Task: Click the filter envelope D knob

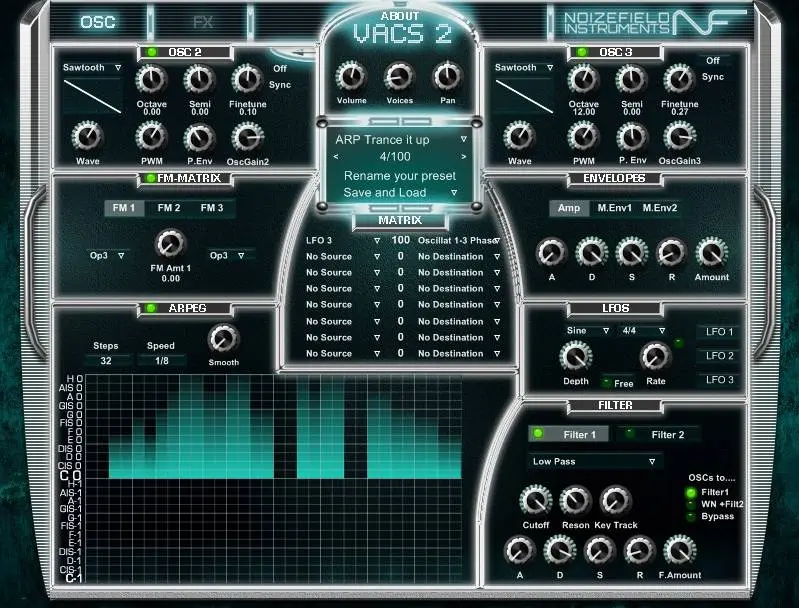Action: [x=560, y=551]
